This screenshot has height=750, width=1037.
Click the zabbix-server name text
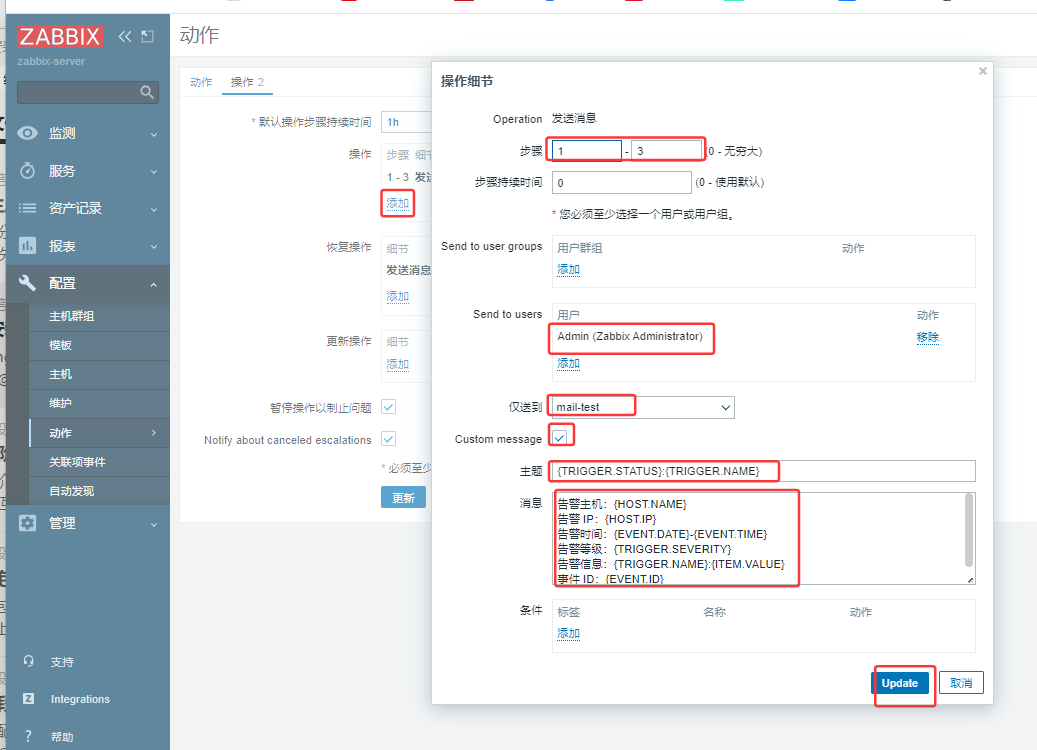click(x=51, y=61)
